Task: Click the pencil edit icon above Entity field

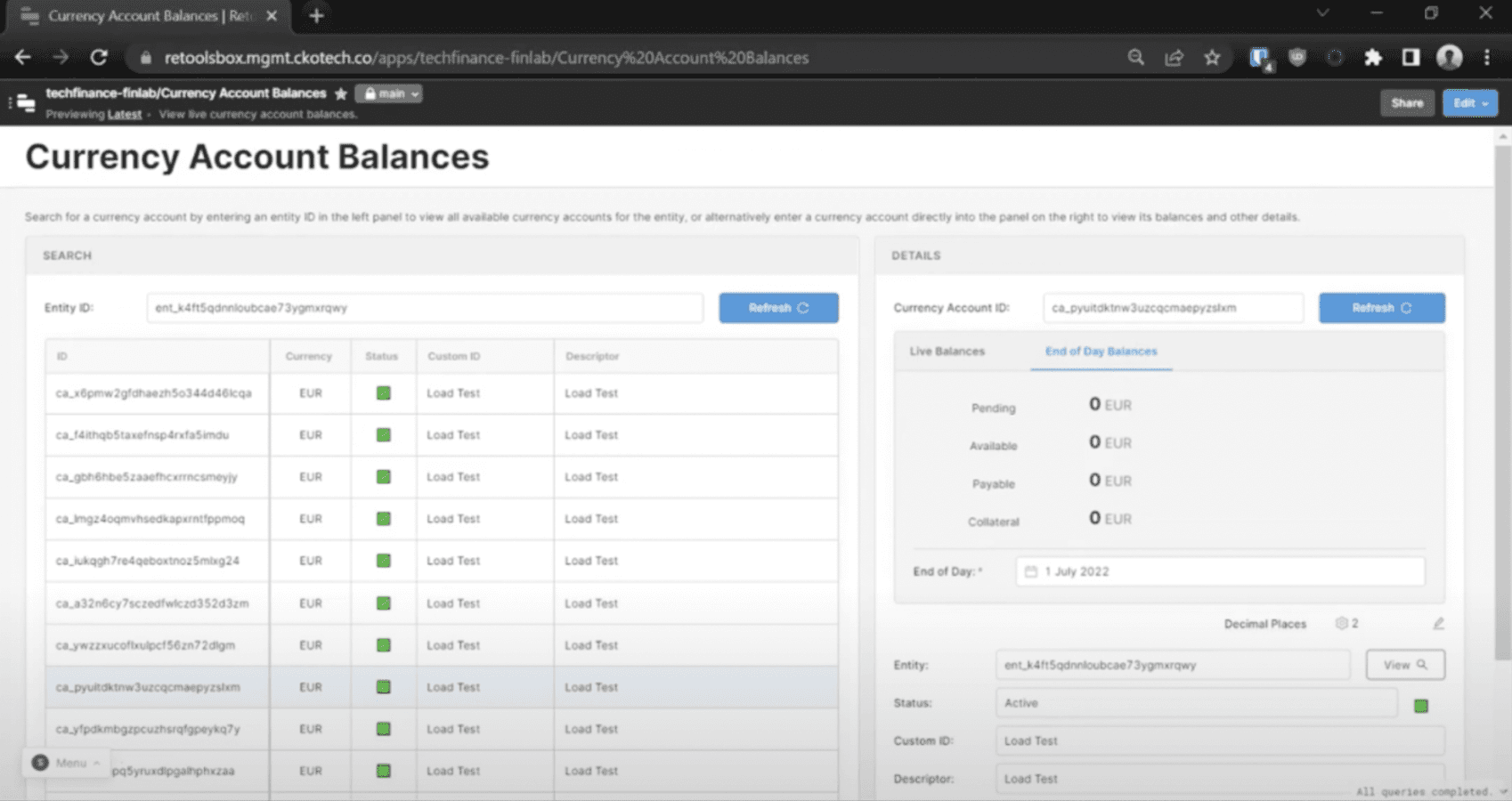Action: [1438, 624]
